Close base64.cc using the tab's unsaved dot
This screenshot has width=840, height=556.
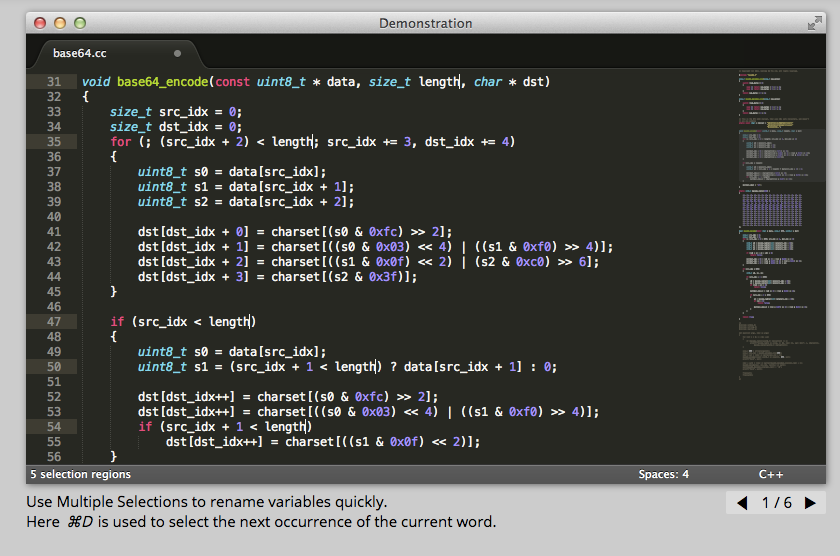178,53
